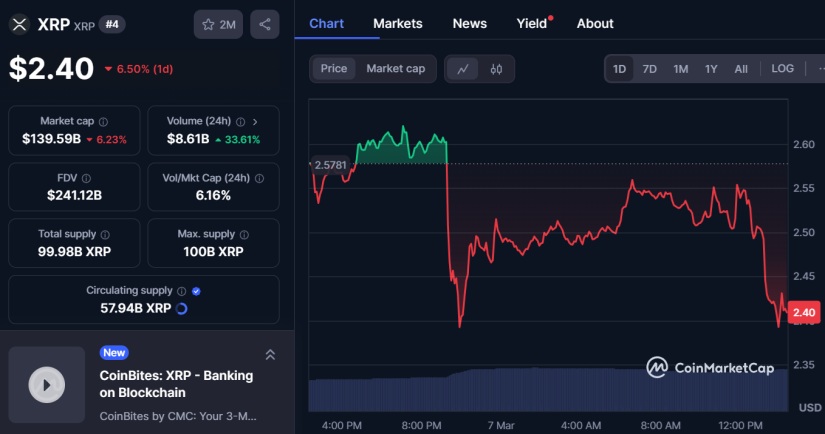Click the 57.94B XRP circulating supply value
The image size is (825, 434).
(x=136, y=308)
